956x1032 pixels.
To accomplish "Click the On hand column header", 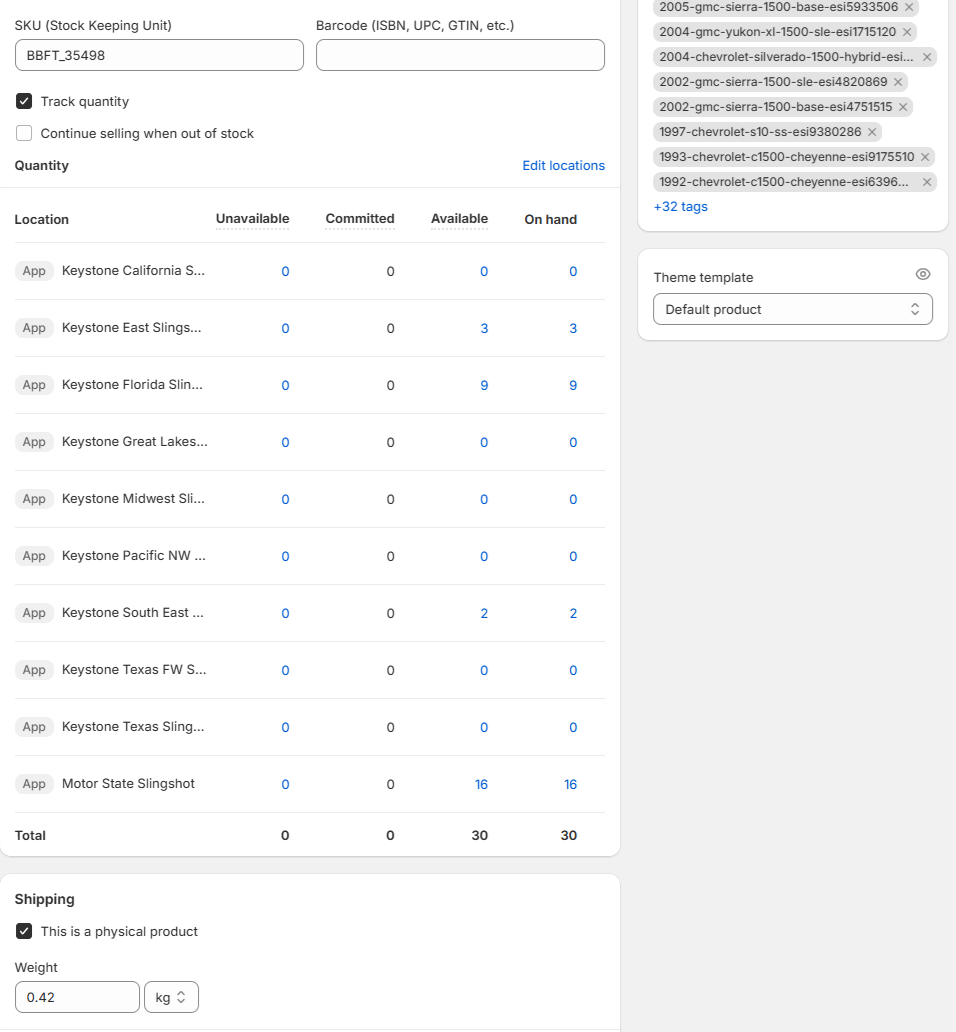I will pyautogui.click(x=551, y=219).
